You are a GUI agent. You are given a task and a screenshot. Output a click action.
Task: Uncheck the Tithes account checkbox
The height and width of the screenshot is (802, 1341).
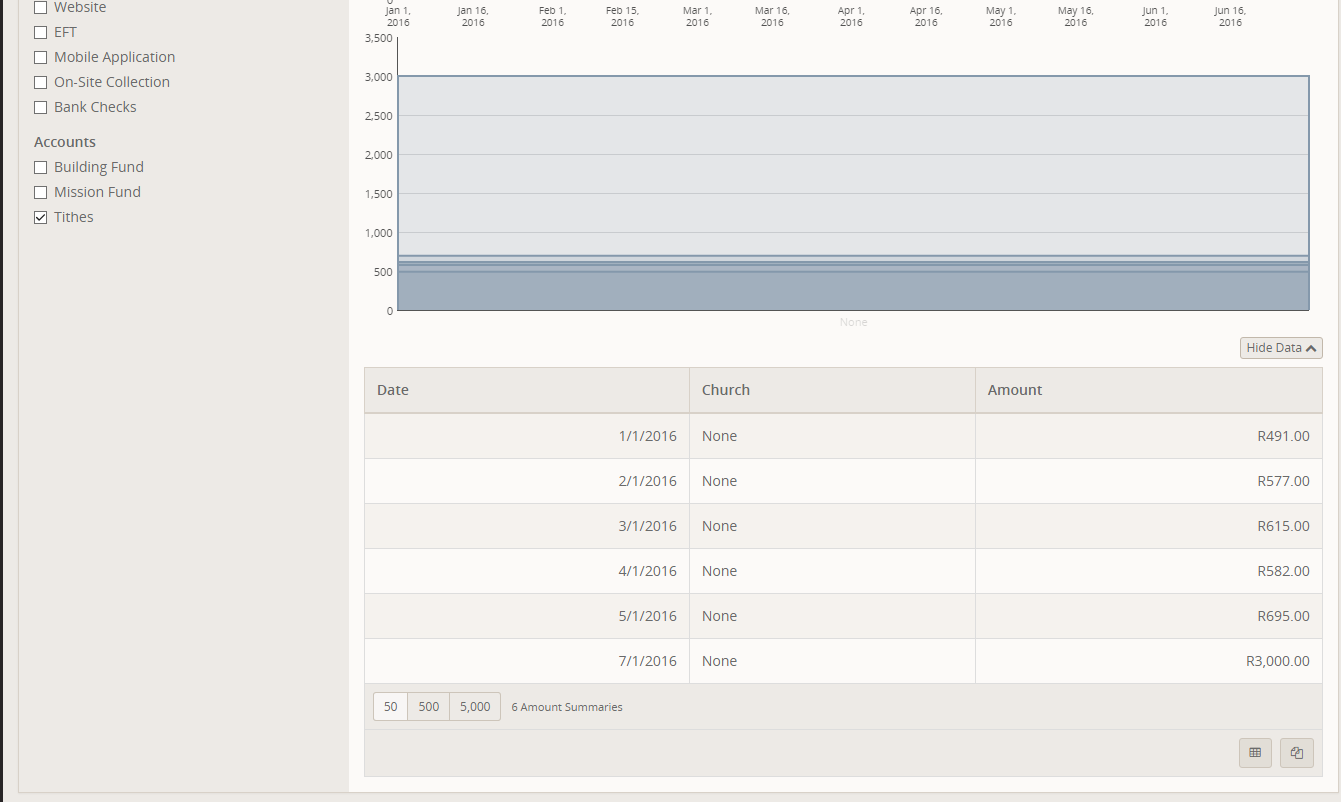point(41,217)
